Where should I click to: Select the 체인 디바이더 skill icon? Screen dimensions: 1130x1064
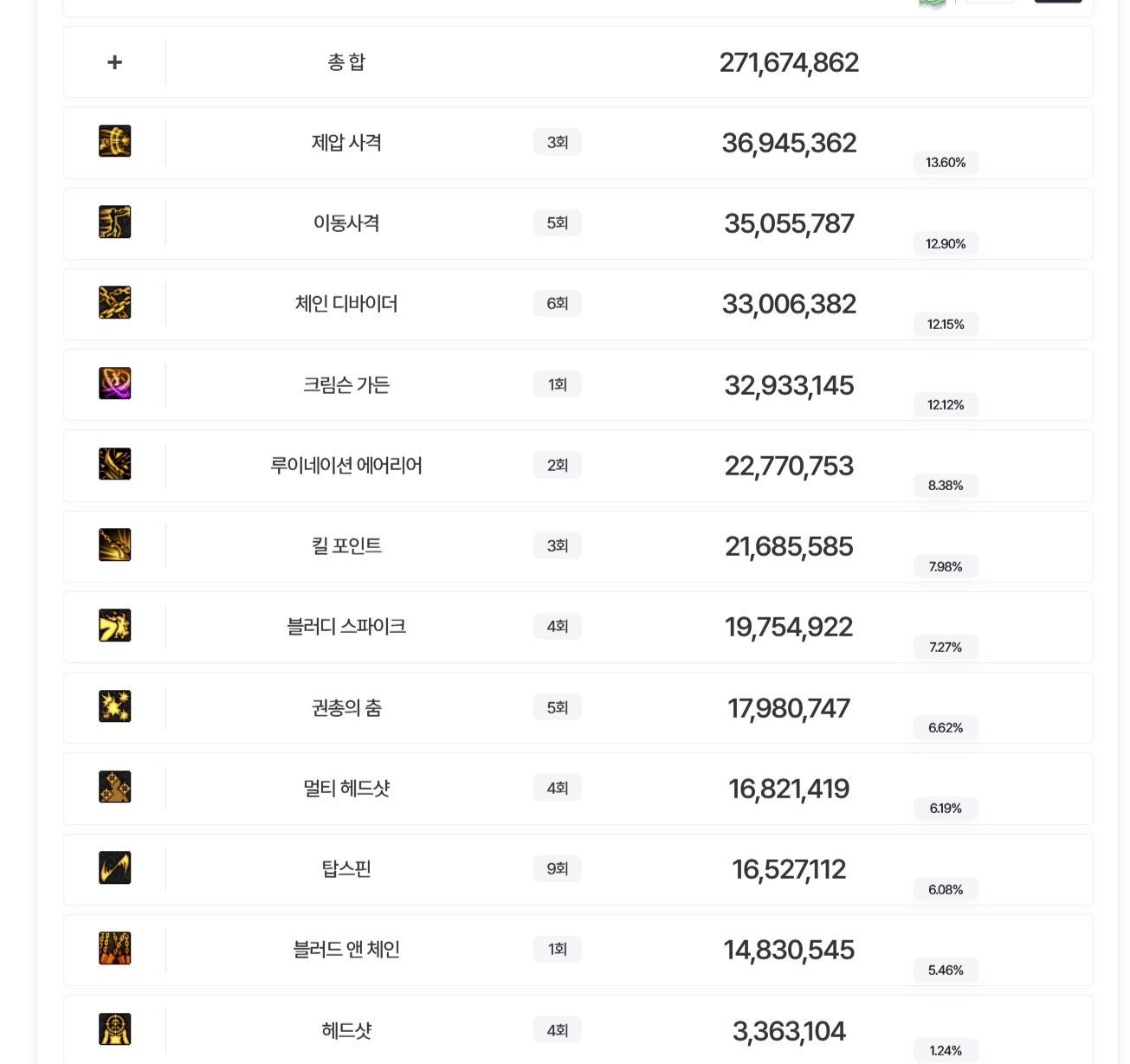tap(115, 303)
